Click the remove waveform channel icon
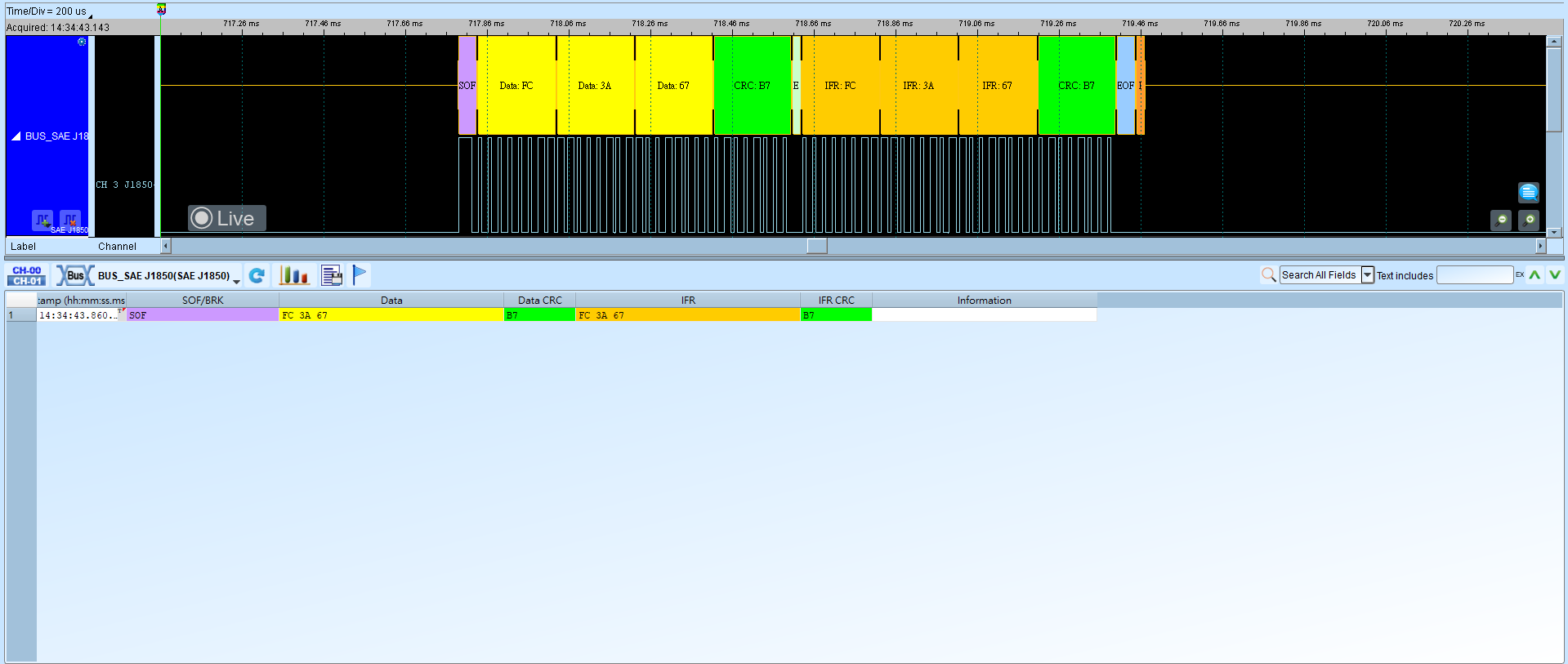Viewport: 1568px width, 664px height. click(x=70, y=220)
